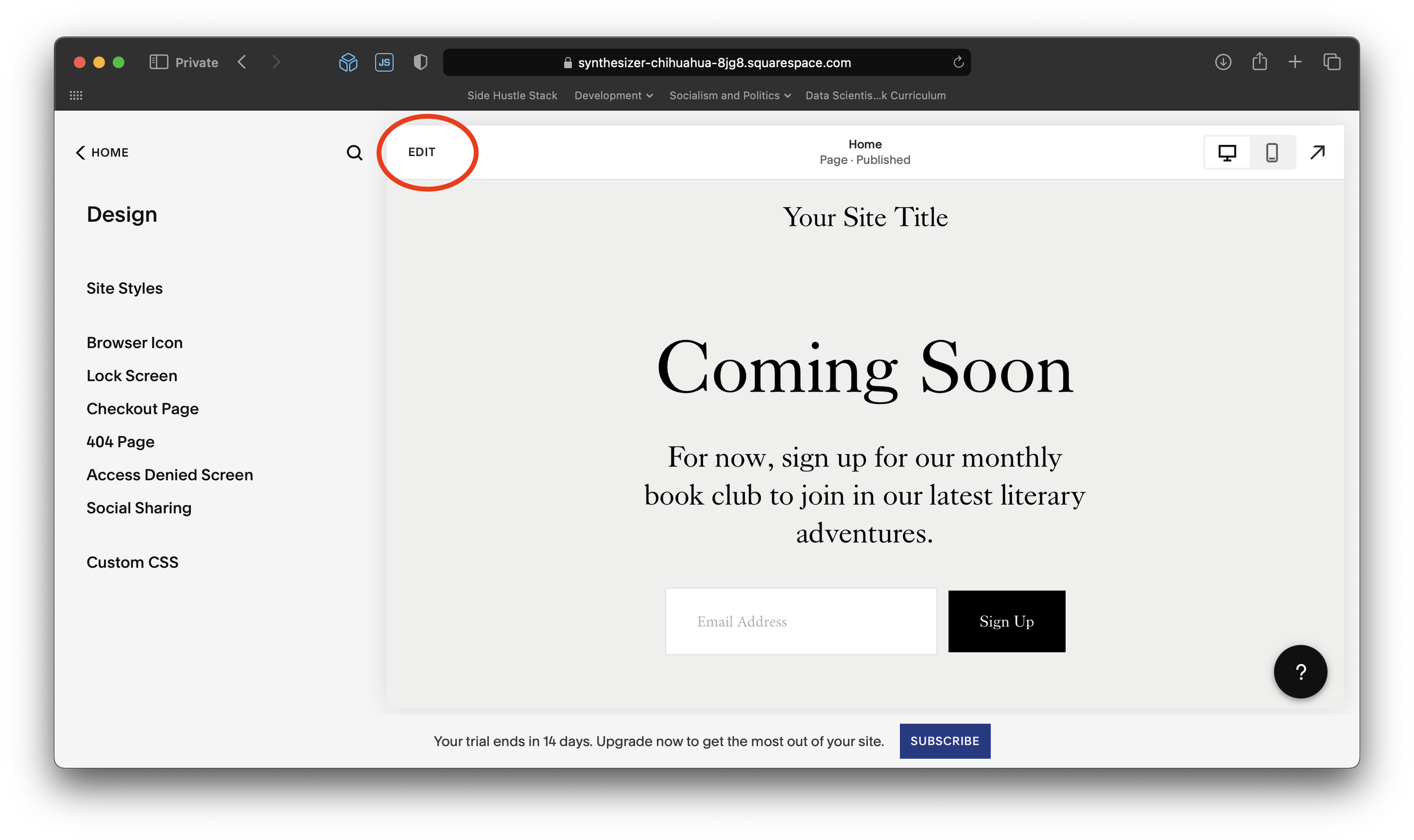
Task: Open Site Styles in Design menu
Action: pyautogui.click(x=124, y=288)
